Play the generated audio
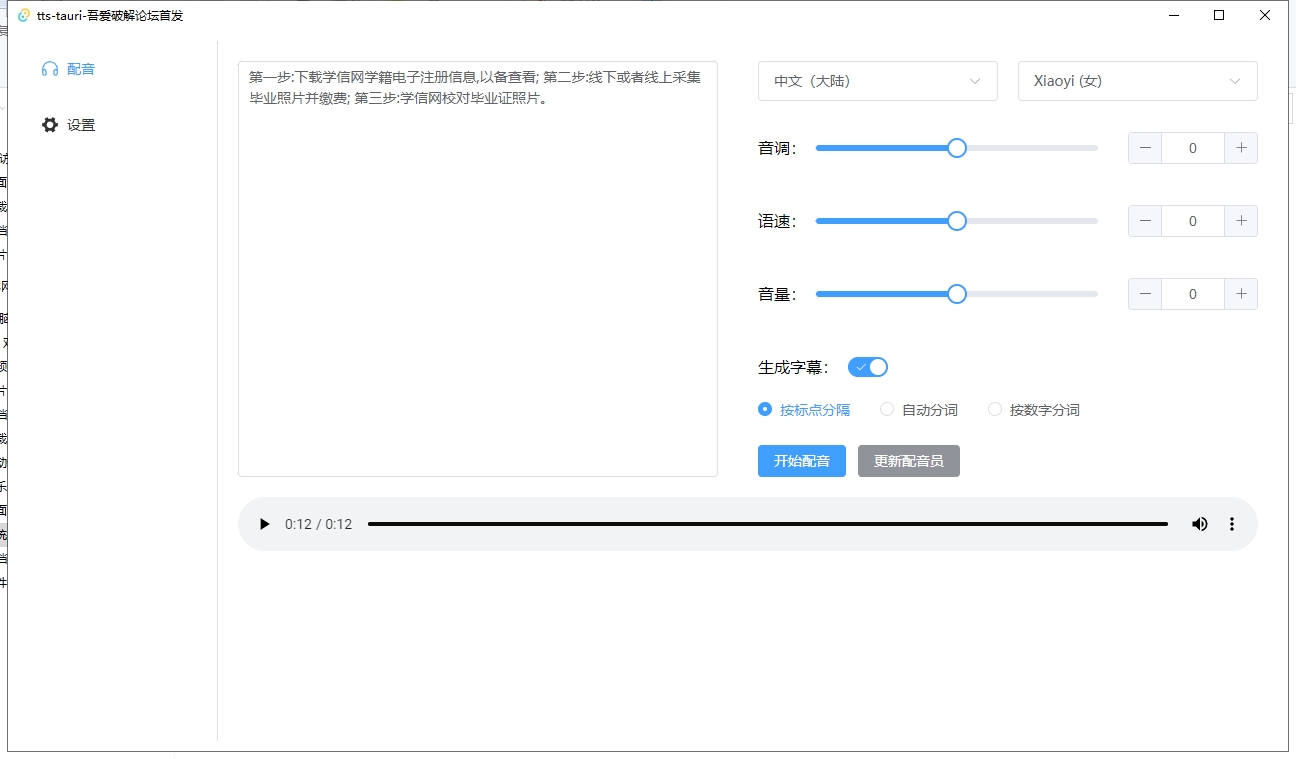Screen dimensions: 1296x759 [x=264, y=523]
